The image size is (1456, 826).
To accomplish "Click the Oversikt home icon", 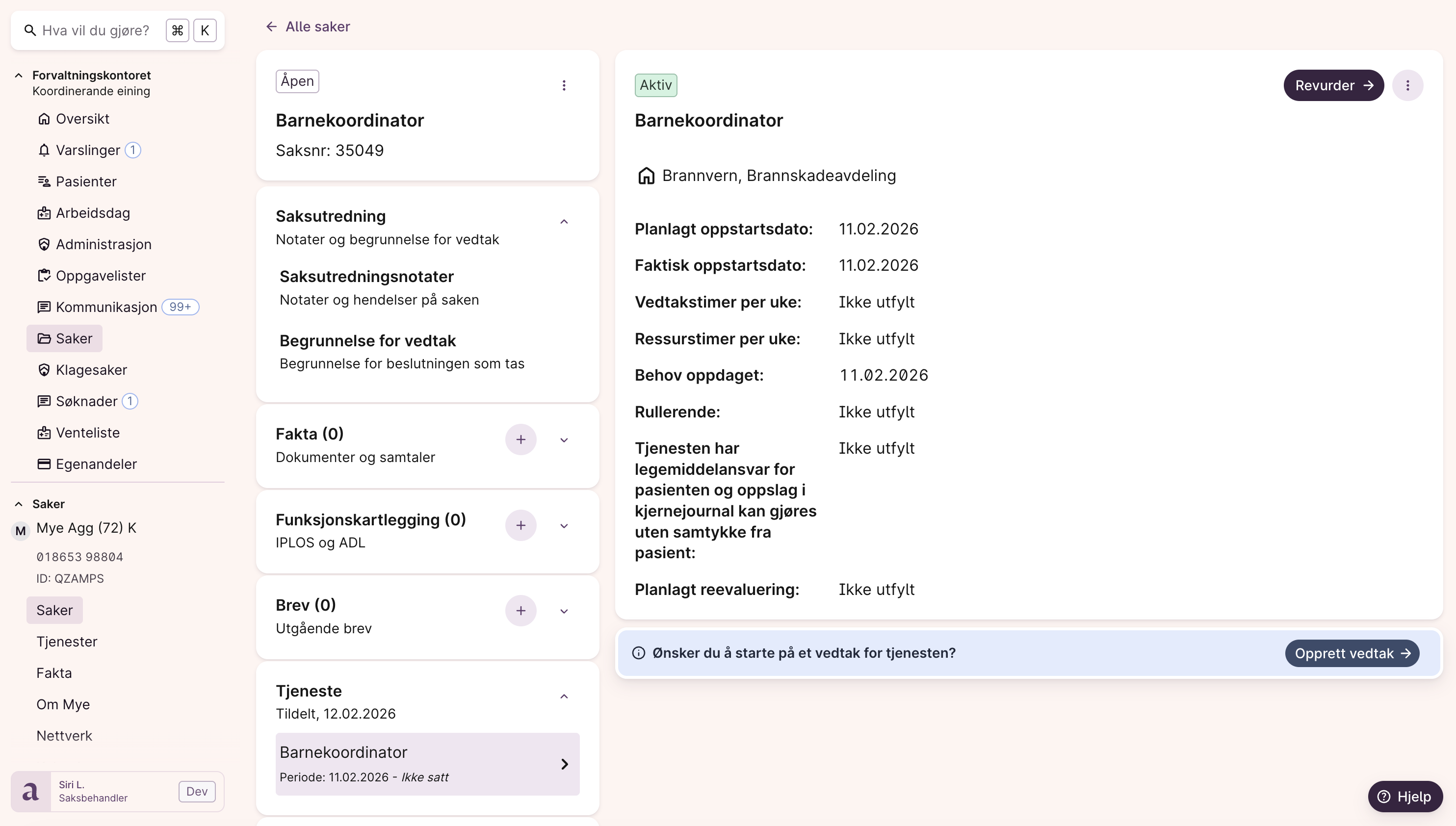I will pos(44,119).
